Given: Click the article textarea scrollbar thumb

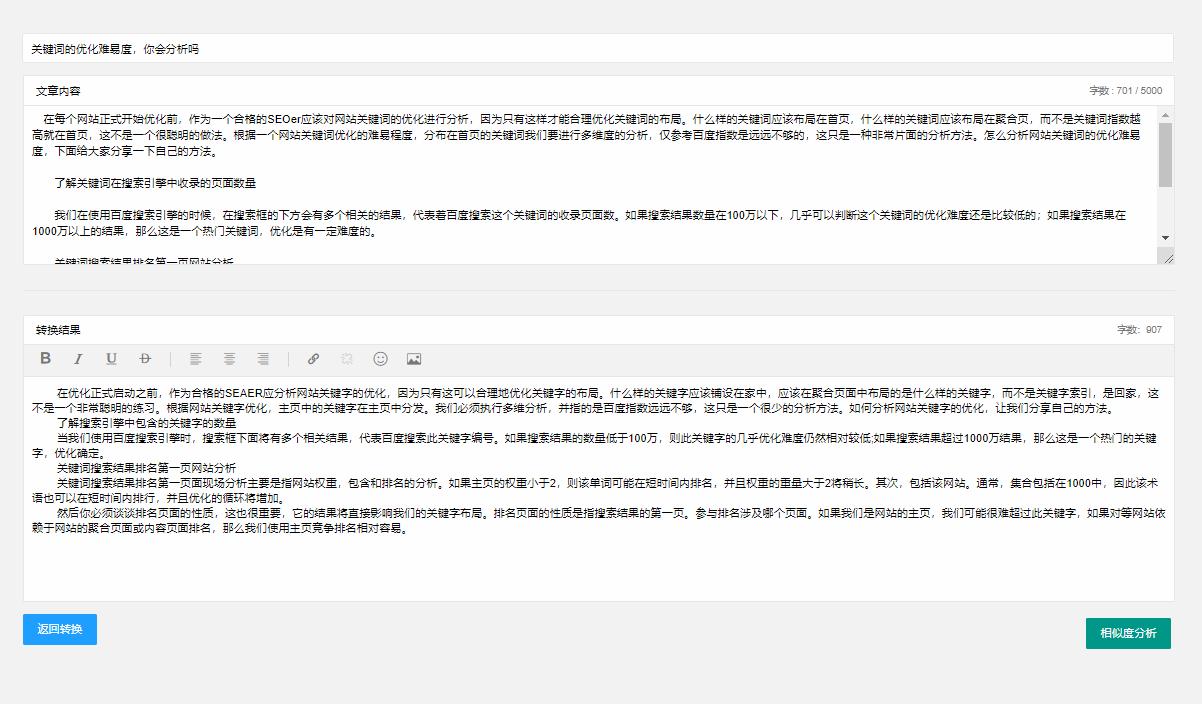Looking at the screenshot, I should tap(1165, 155).
